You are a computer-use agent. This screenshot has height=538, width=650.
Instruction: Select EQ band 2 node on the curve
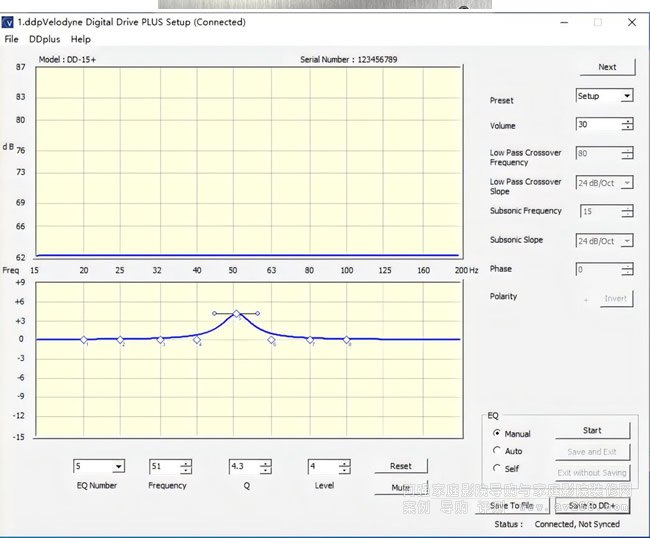tap(120, 340)
